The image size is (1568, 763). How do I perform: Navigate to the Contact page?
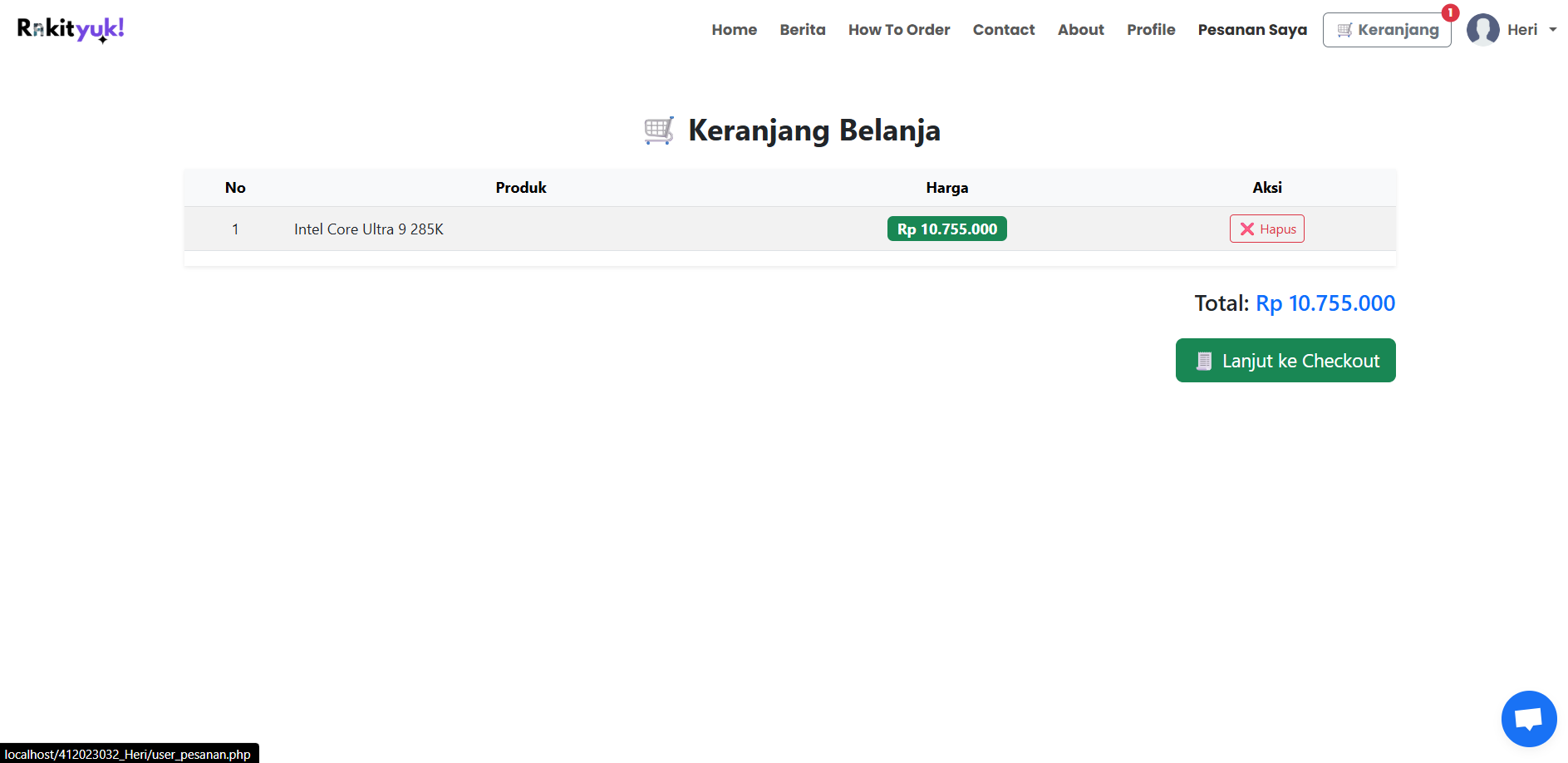pos(1003,30)
